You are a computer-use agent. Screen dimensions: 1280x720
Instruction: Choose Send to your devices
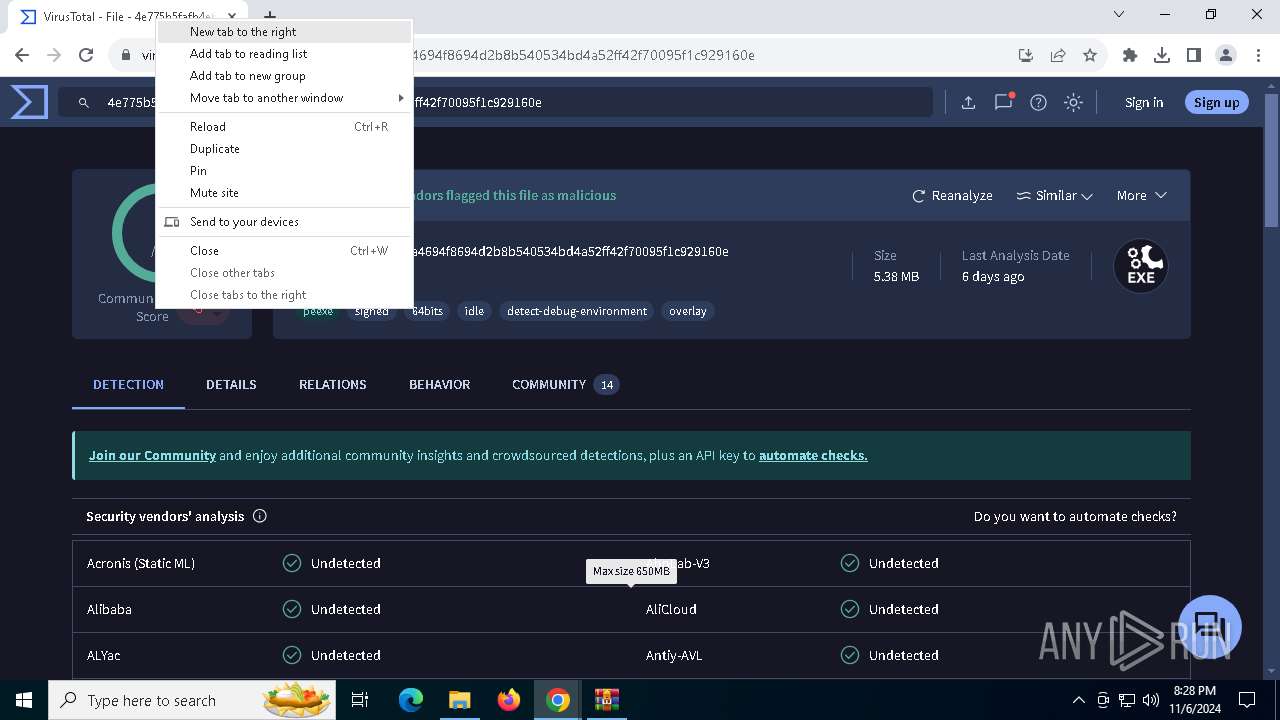click(x=285, y=222)
